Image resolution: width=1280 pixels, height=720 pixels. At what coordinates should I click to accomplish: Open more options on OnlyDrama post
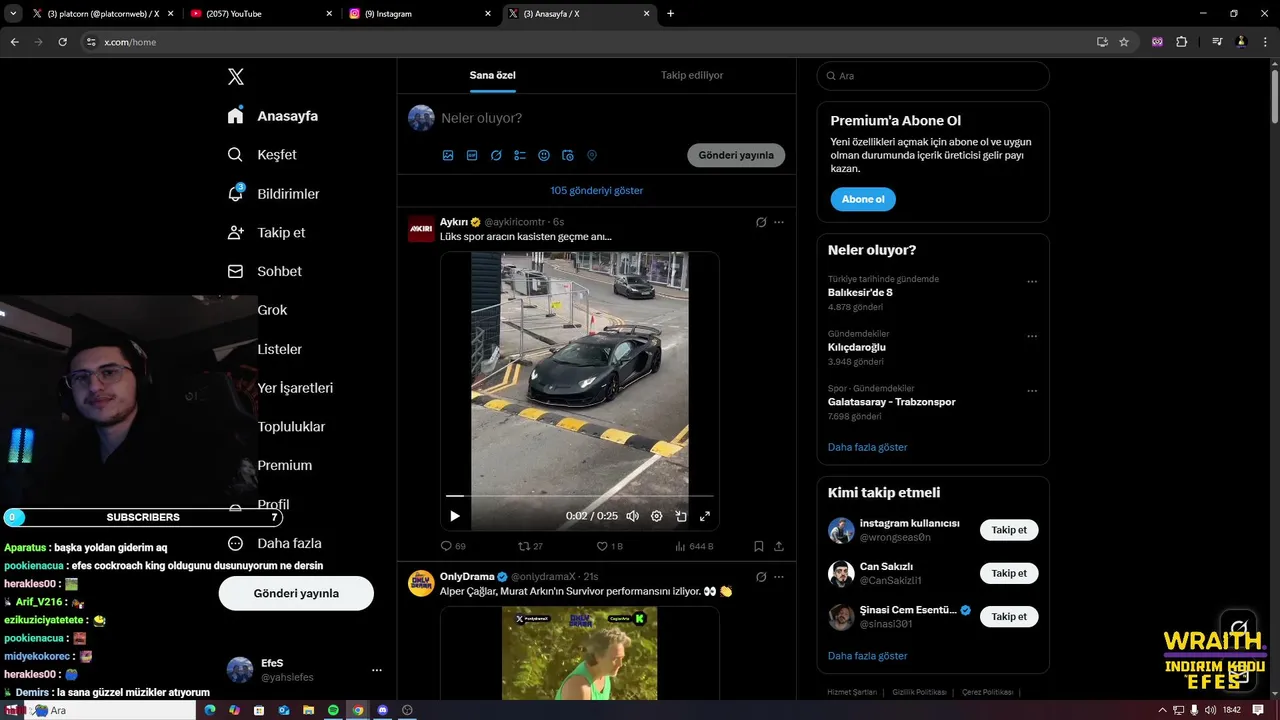pos(779,577)
